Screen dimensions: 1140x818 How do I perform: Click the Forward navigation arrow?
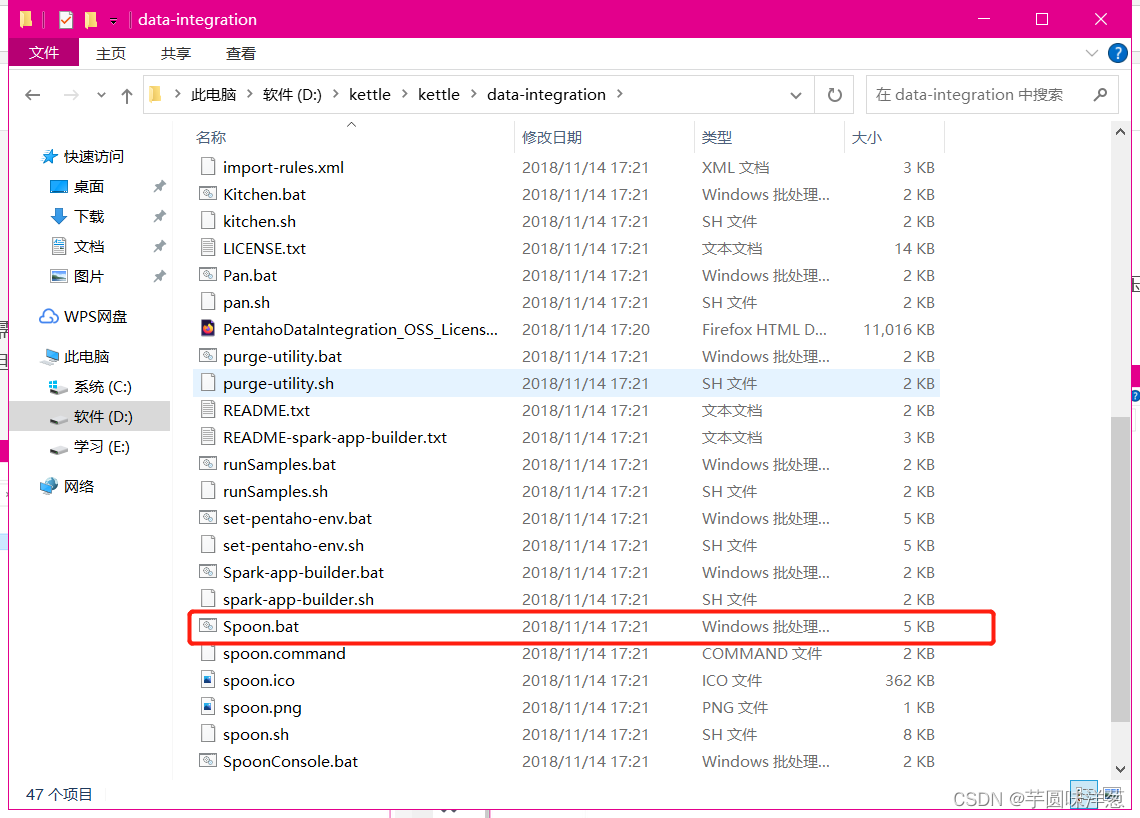(x=71, y=95)
